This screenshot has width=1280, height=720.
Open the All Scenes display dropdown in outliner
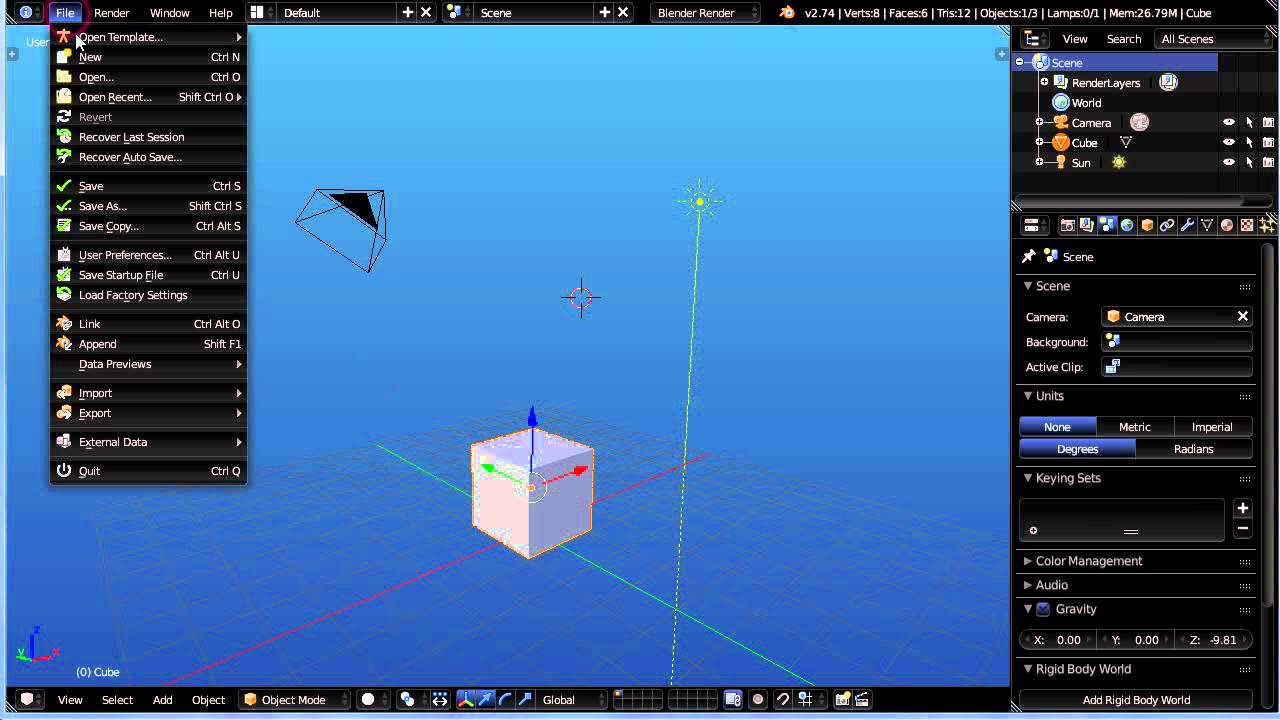[x=1214, y=39]
